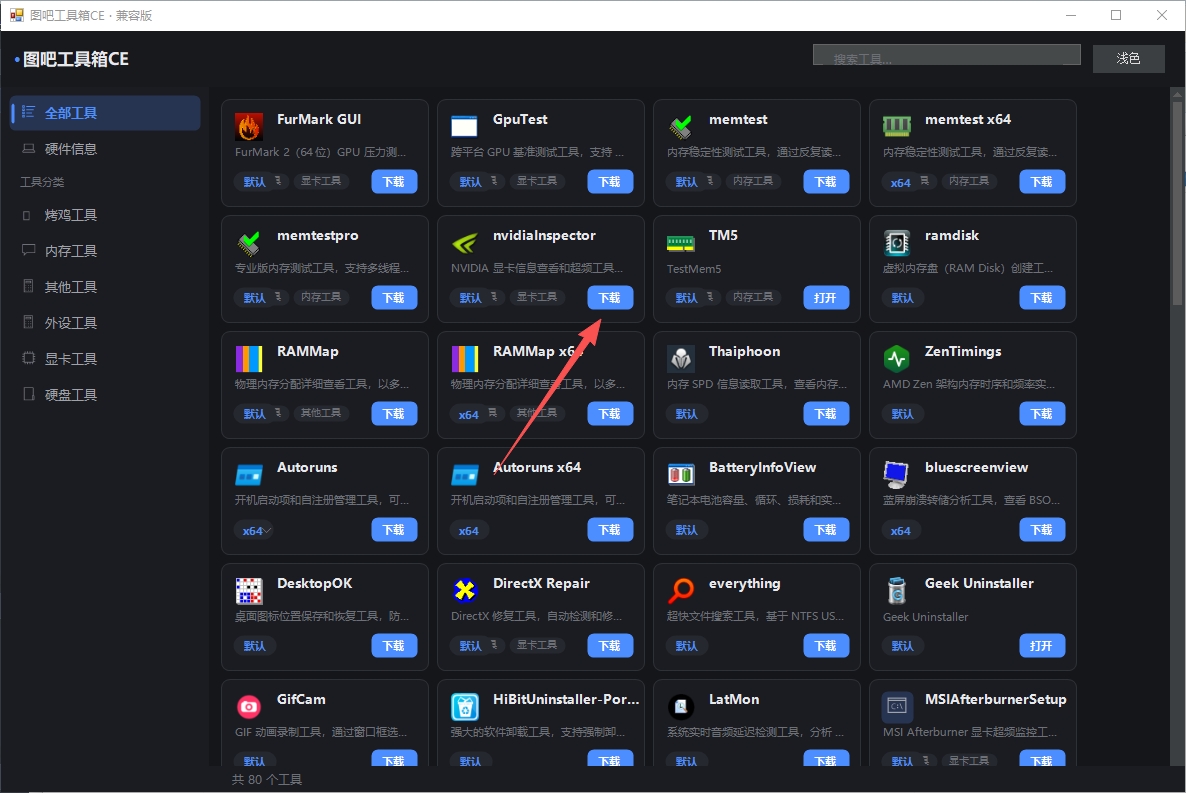Click the 其他工具 tag on RAMMap card
1186x793 pixels.
coord(321,413)
